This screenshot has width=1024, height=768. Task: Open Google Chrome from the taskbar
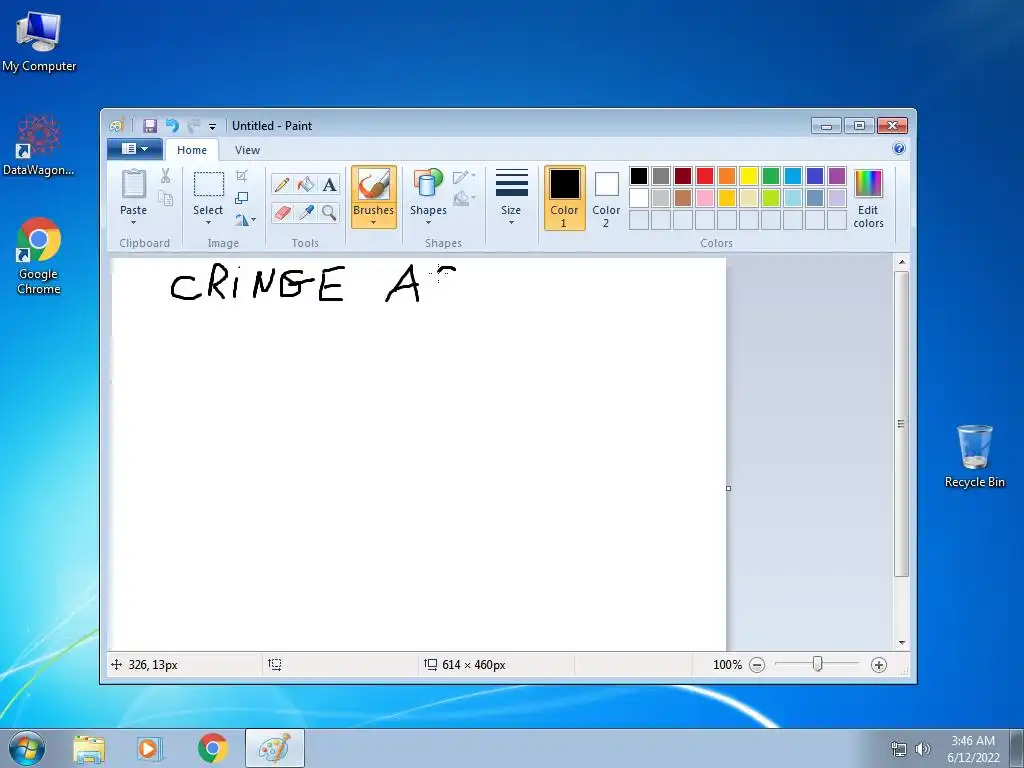(x=212, y=748)
